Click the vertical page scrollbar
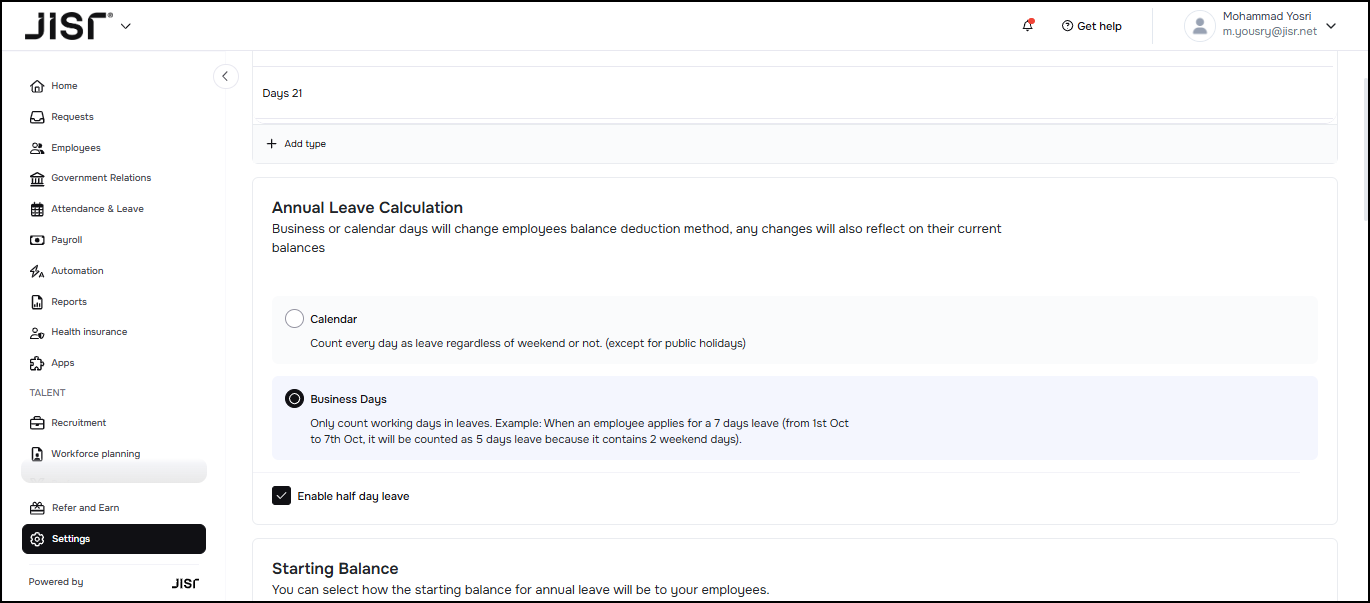 [x=1363, y=150]
